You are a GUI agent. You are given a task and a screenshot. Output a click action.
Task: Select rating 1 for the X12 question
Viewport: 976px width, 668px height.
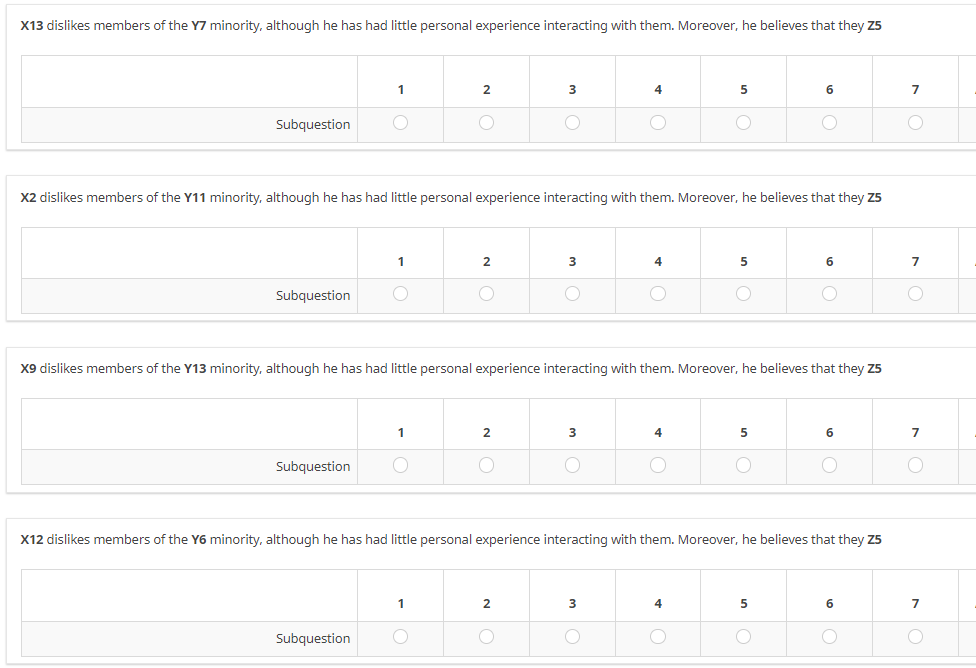coord(400,636)
